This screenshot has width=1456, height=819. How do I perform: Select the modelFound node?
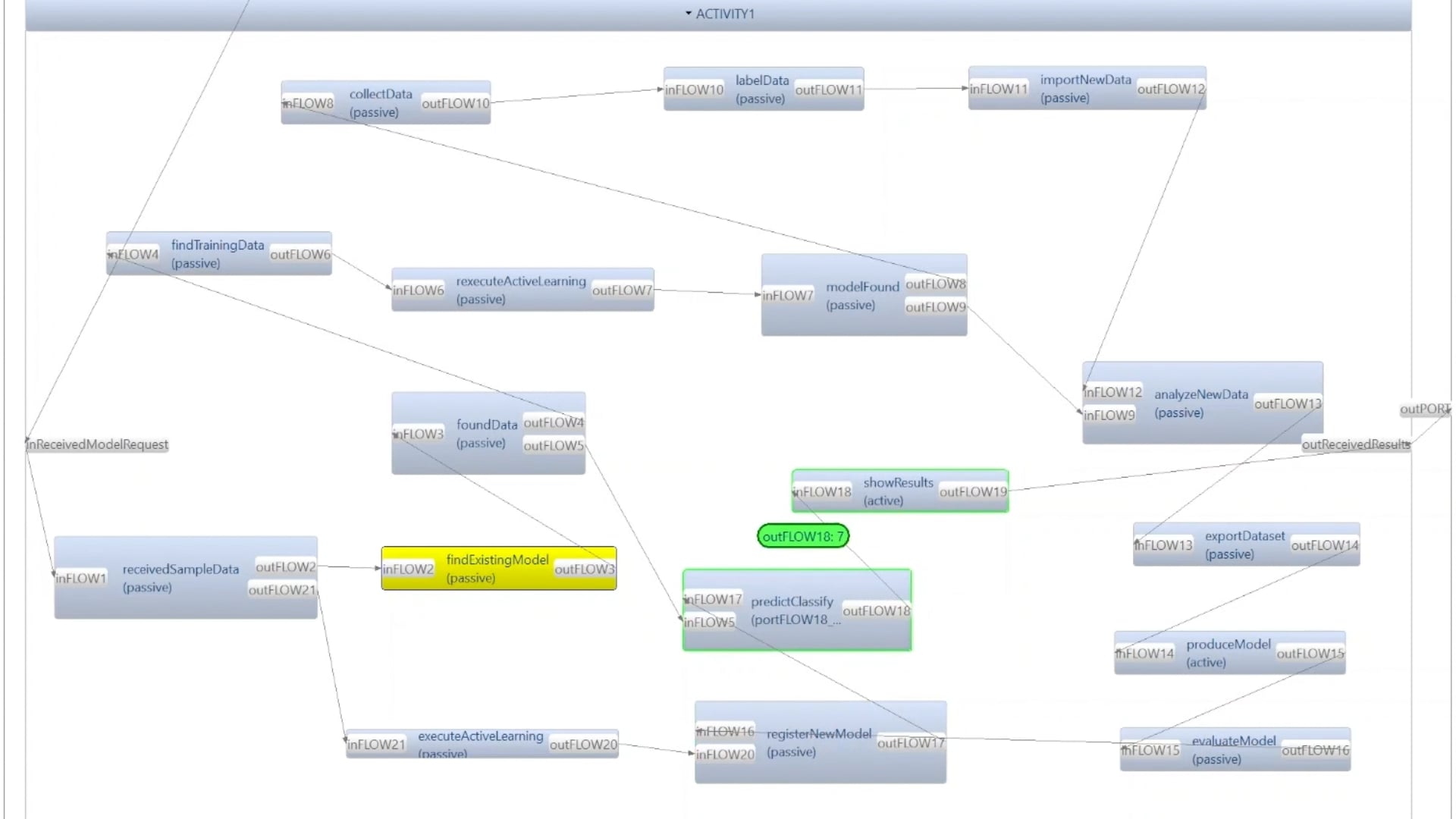point(862,287)
